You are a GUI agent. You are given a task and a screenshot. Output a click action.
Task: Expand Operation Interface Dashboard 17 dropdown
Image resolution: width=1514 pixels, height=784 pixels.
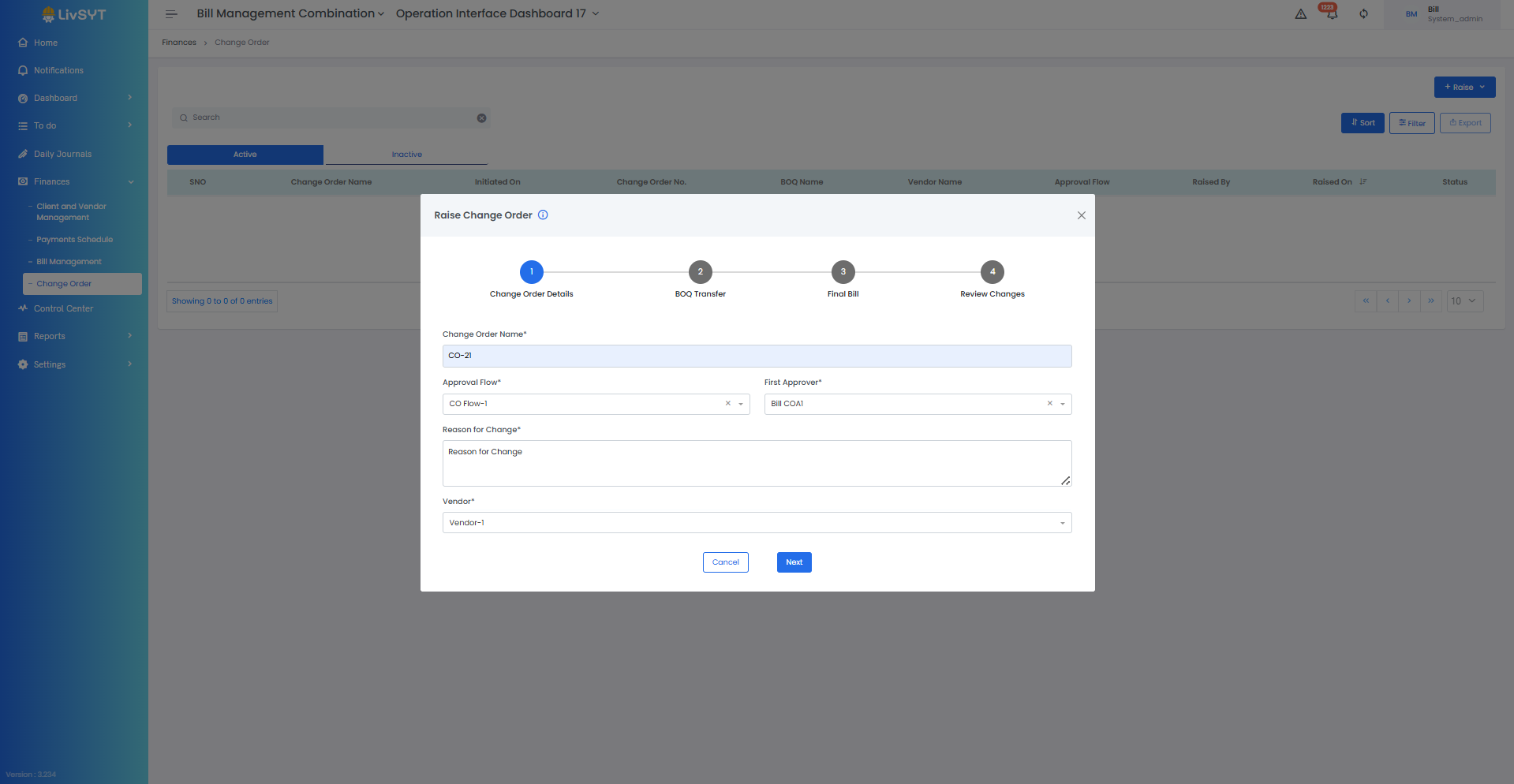(497, 13)
